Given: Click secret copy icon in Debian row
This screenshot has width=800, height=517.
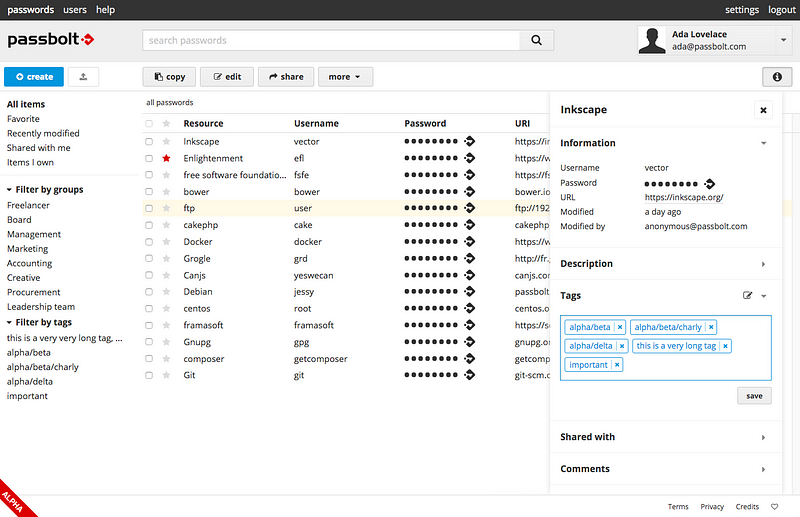Looking at the screenshot, I should tap(470, 291).
